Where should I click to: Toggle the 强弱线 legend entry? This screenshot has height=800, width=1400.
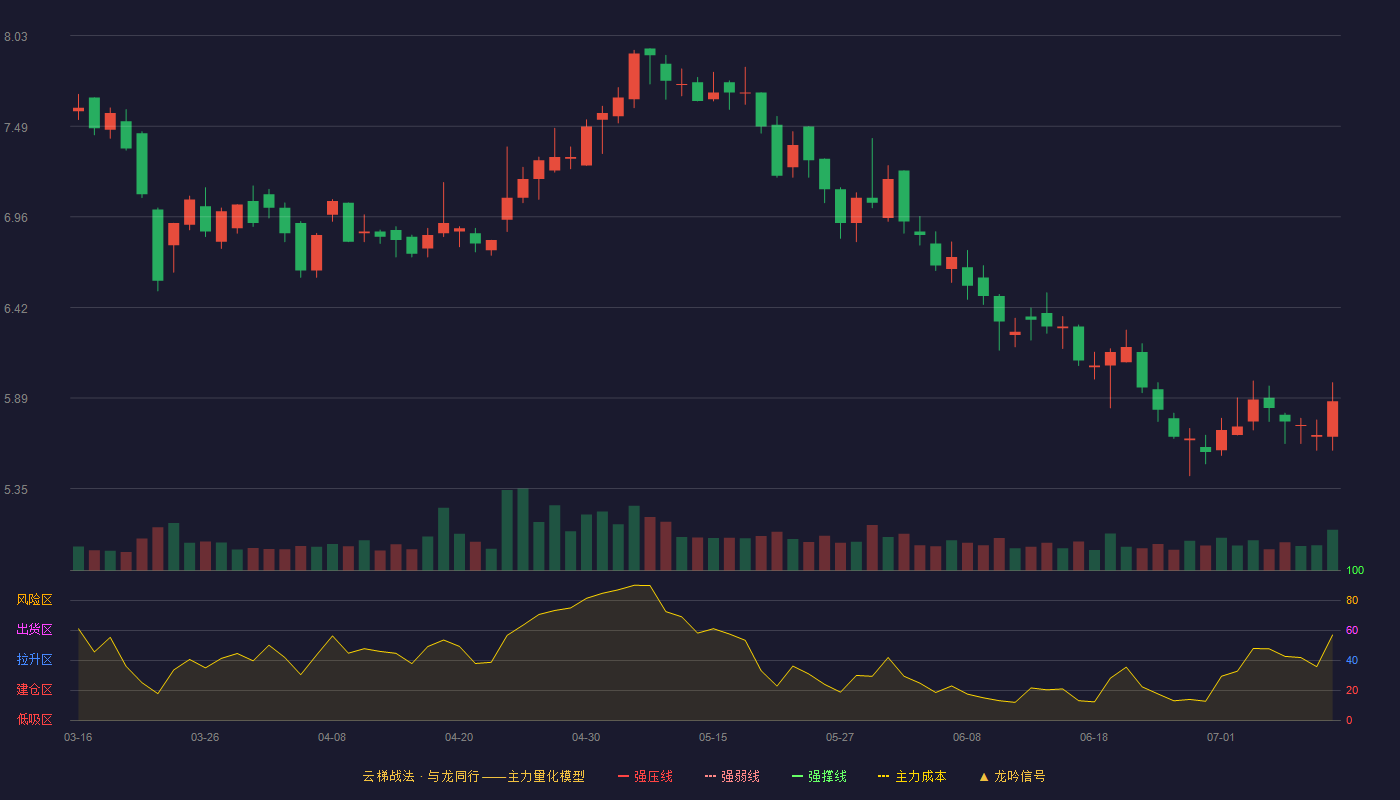[732, 776]
